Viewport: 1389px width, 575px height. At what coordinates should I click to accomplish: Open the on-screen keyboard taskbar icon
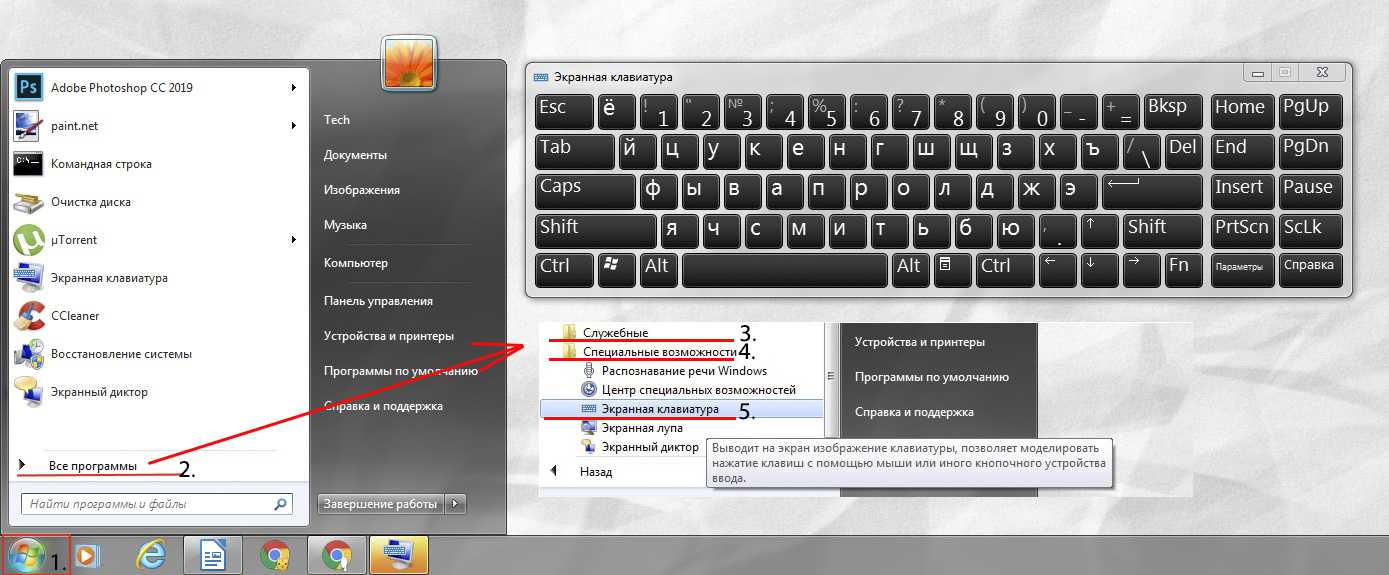[x=399, y=555]
